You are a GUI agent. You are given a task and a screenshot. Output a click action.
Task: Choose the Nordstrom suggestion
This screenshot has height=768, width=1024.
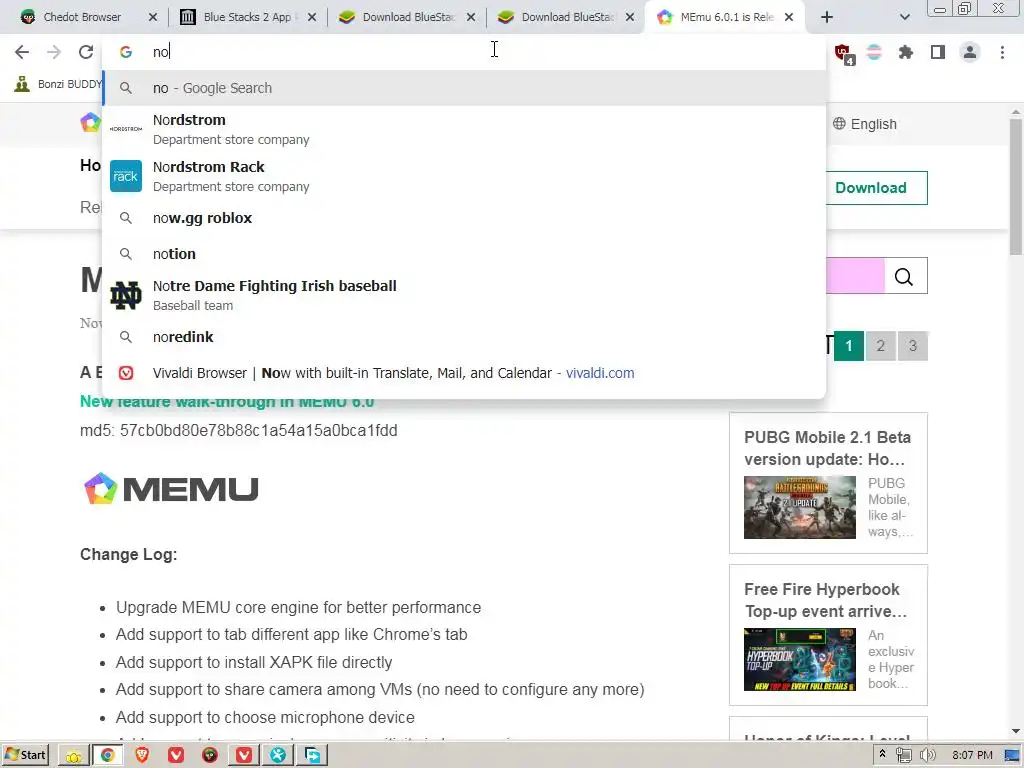coord(464,129)
